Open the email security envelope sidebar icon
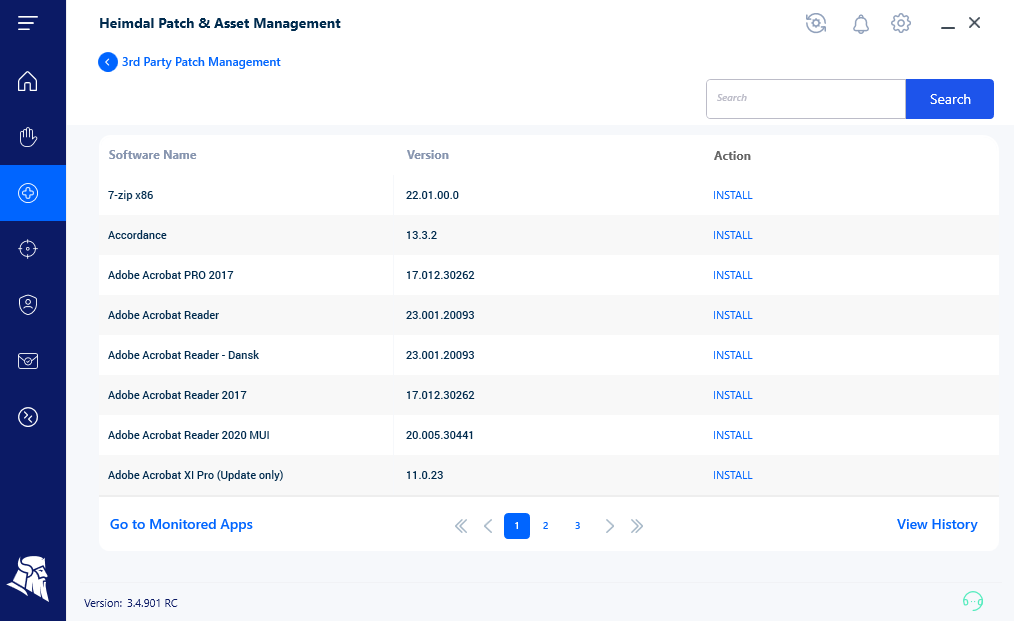Viewport: 1014px width, 621px height. click(28, 361)
